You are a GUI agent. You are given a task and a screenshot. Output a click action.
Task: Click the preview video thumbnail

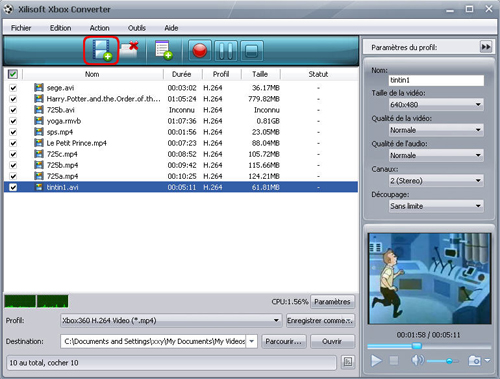coord(429,278)
